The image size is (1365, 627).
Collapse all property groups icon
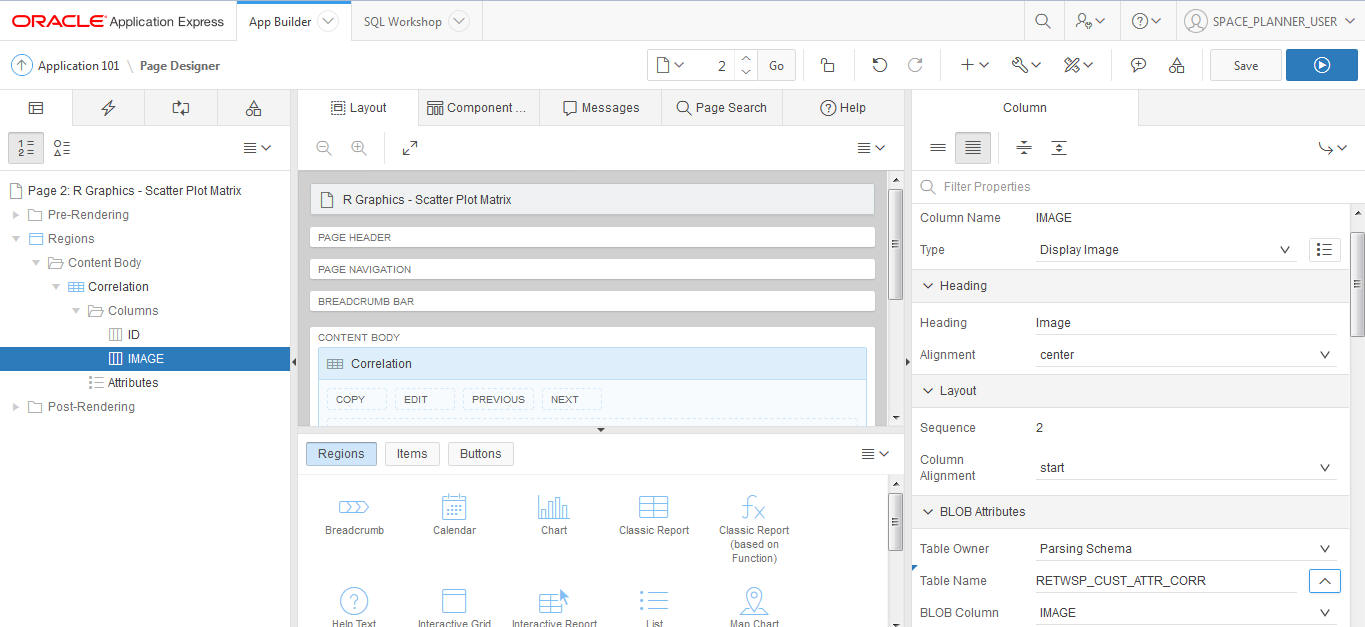tap(1024, 148)
